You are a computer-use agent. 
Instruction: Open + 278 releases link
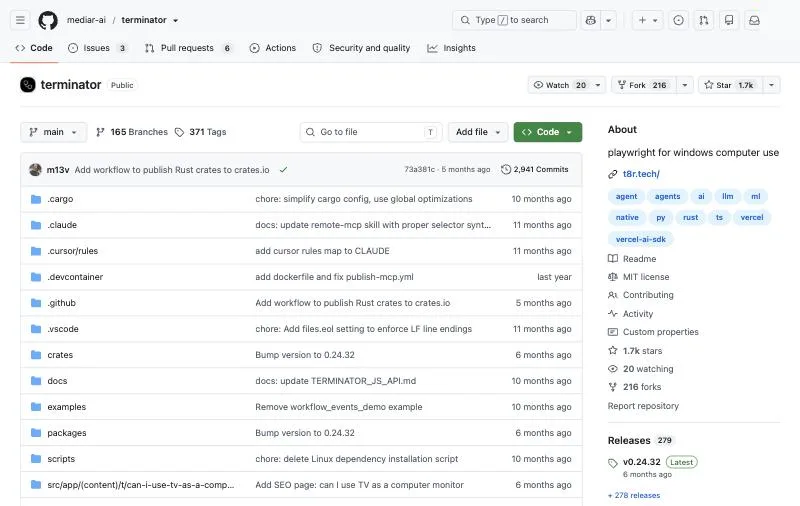[x=634, y=495]
